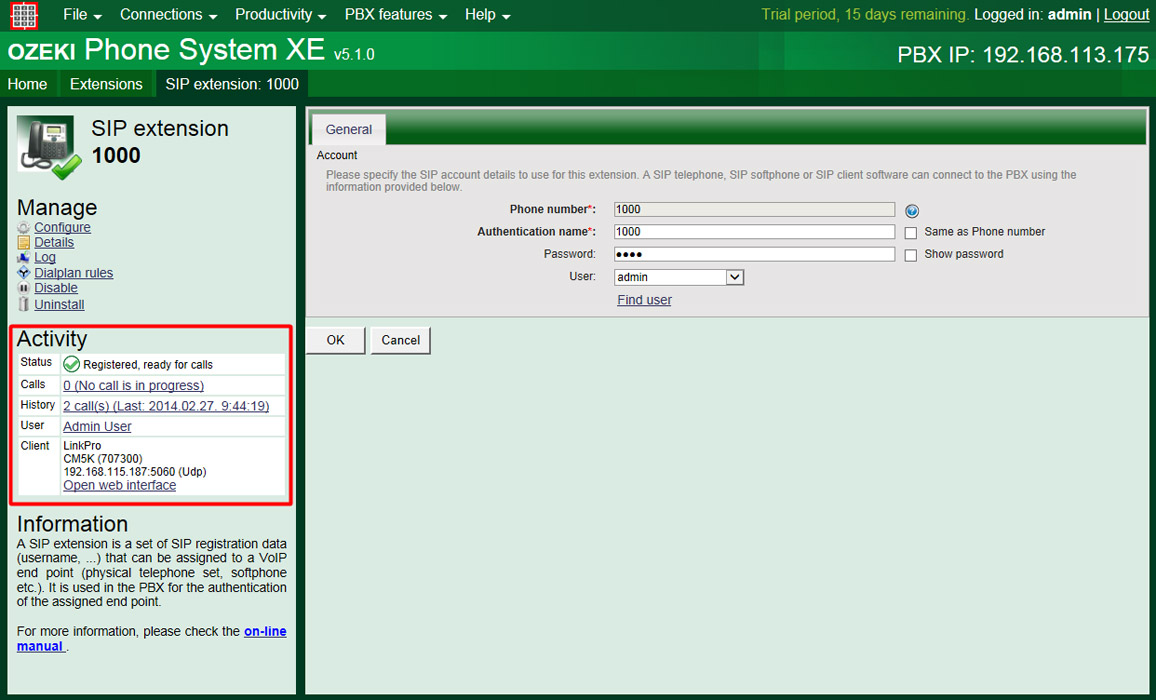The width and height of the screenshot is (1156, 700).
Task: Click the Uninstall trash can icon
Action: tap(22, 304)
